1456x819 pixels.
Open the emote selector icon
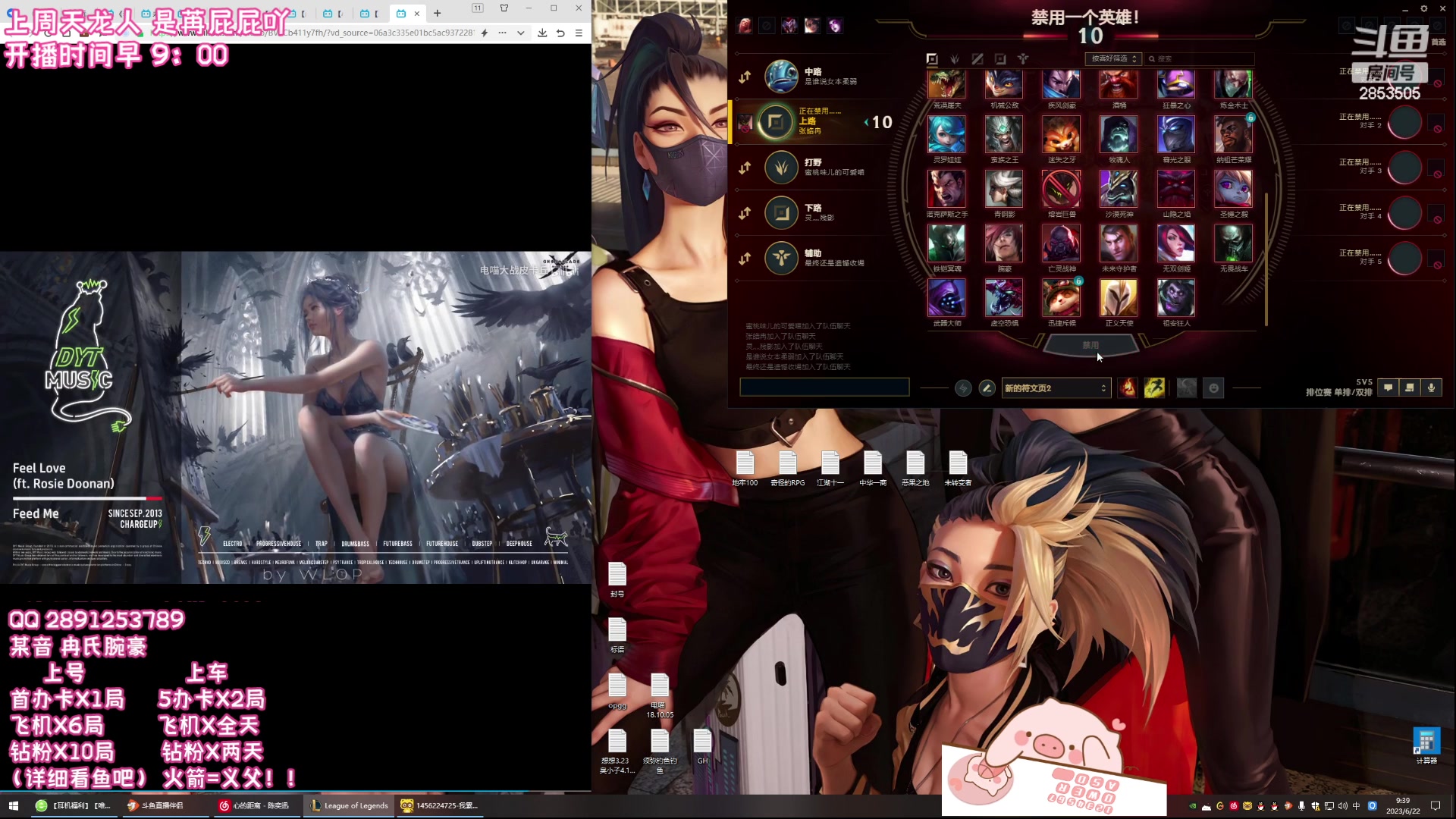pyautogui.click(x=1213, y=388)
